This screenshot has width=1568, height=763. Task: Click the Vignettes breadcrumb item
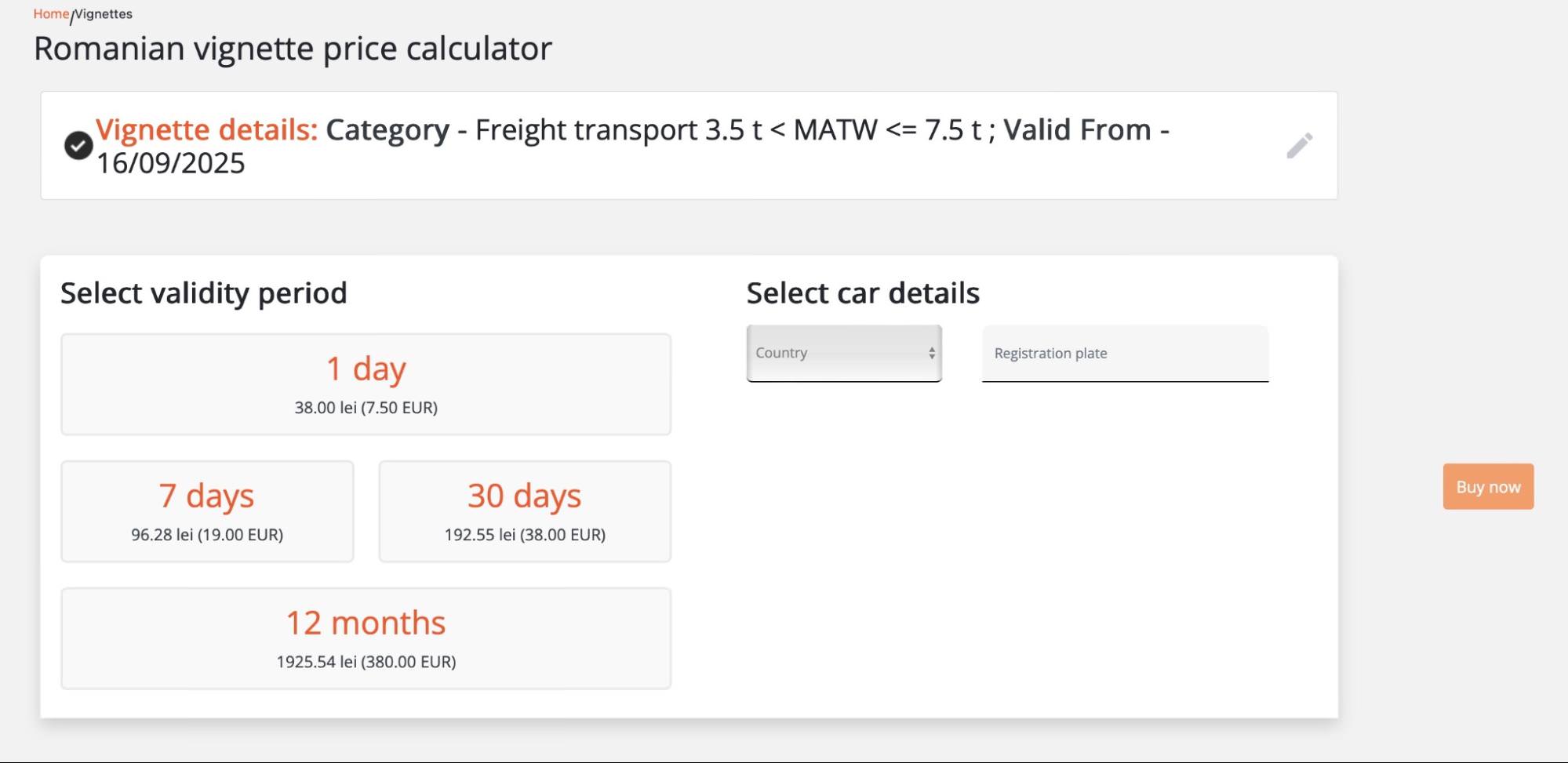point(104,14)
